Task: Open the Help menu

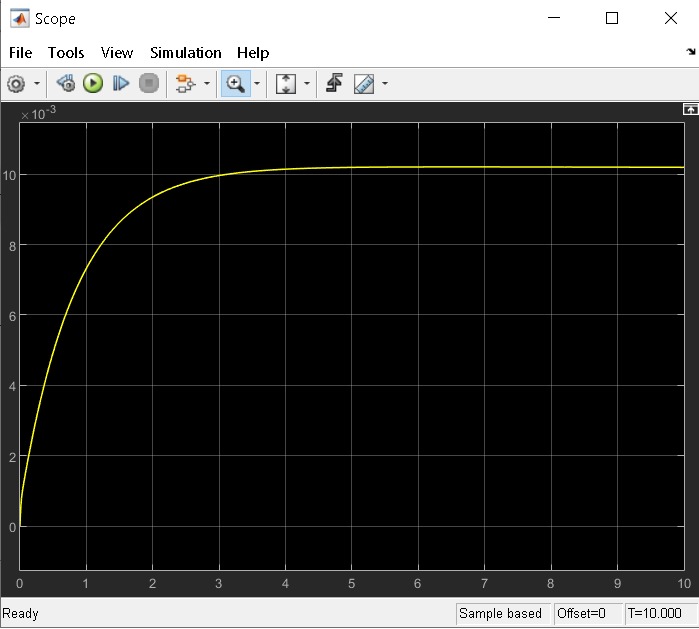Action: (x=253, y=53)
